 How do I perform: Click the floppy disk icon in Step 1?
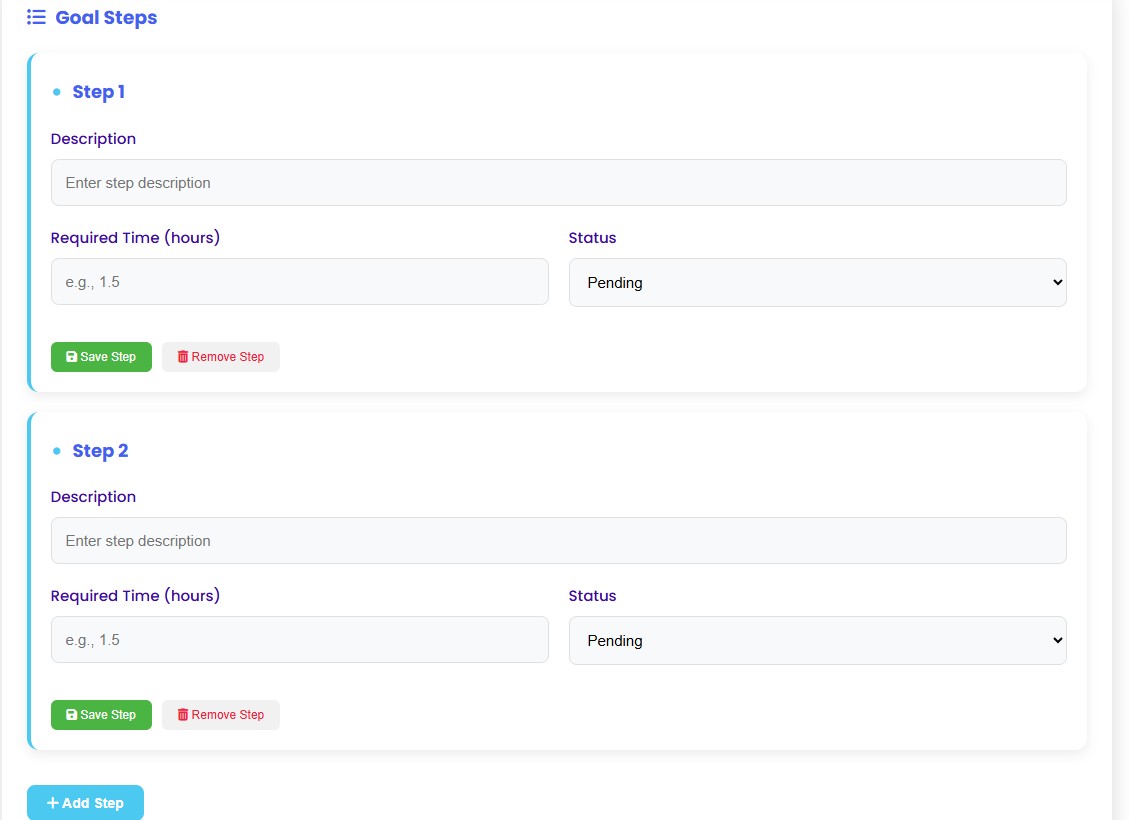pyautogui.click(x=71, y=357)
